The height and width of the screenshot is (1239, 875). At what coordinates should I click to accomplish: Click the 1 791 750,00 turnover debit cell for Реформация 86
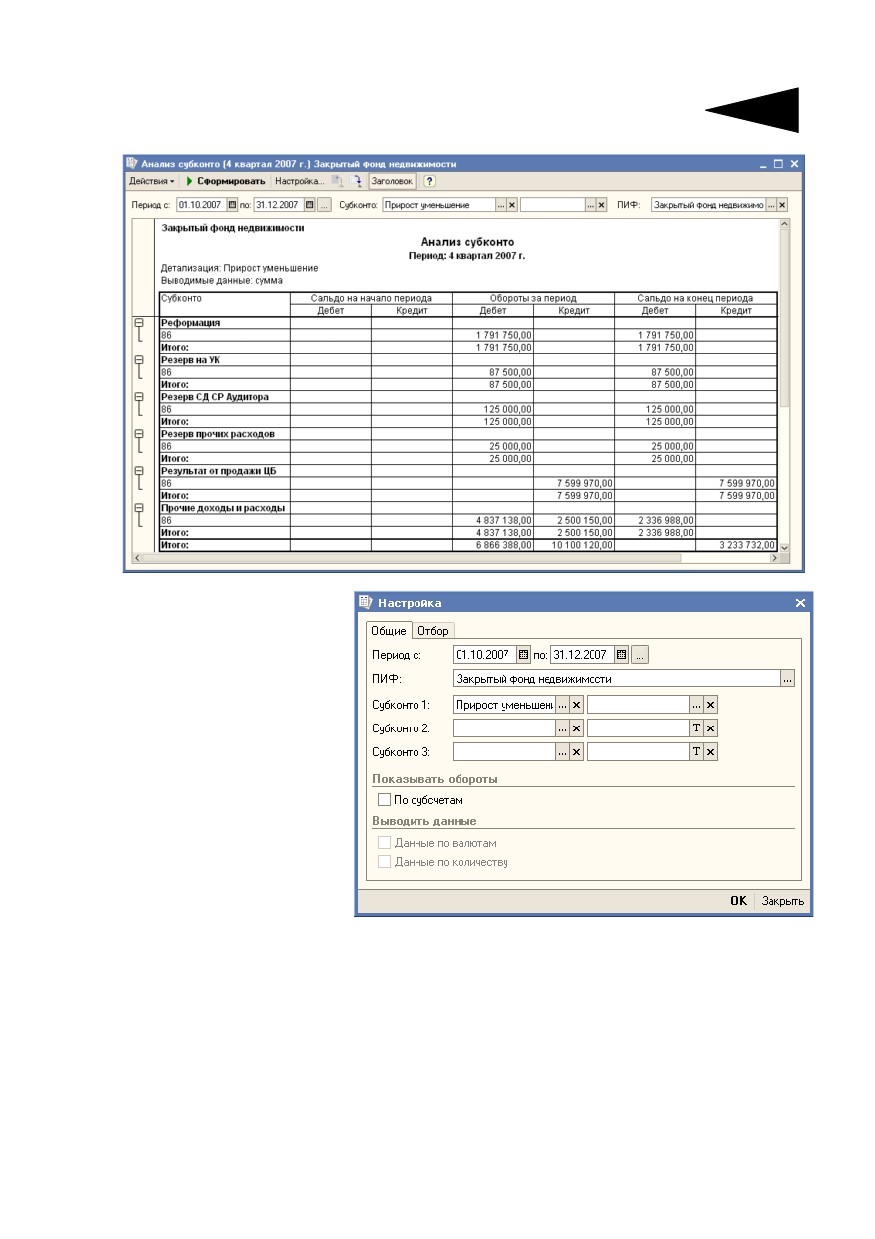[493, 335]
